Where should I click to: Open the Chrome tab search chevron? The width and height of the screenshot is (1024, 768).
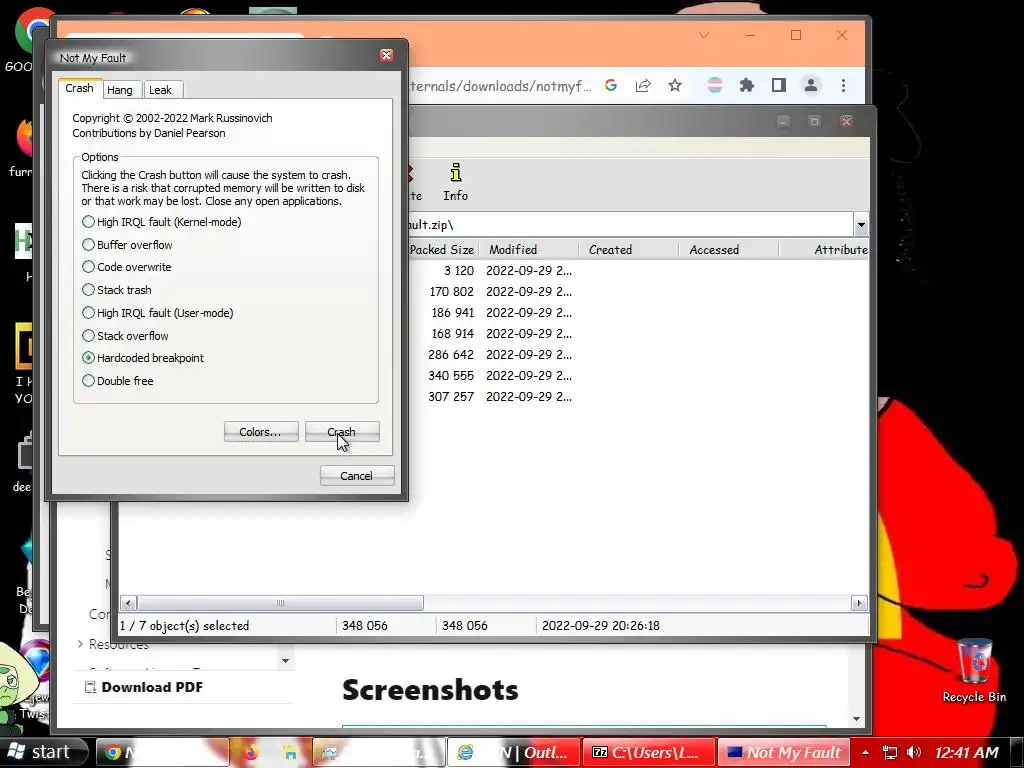point(704,35)
